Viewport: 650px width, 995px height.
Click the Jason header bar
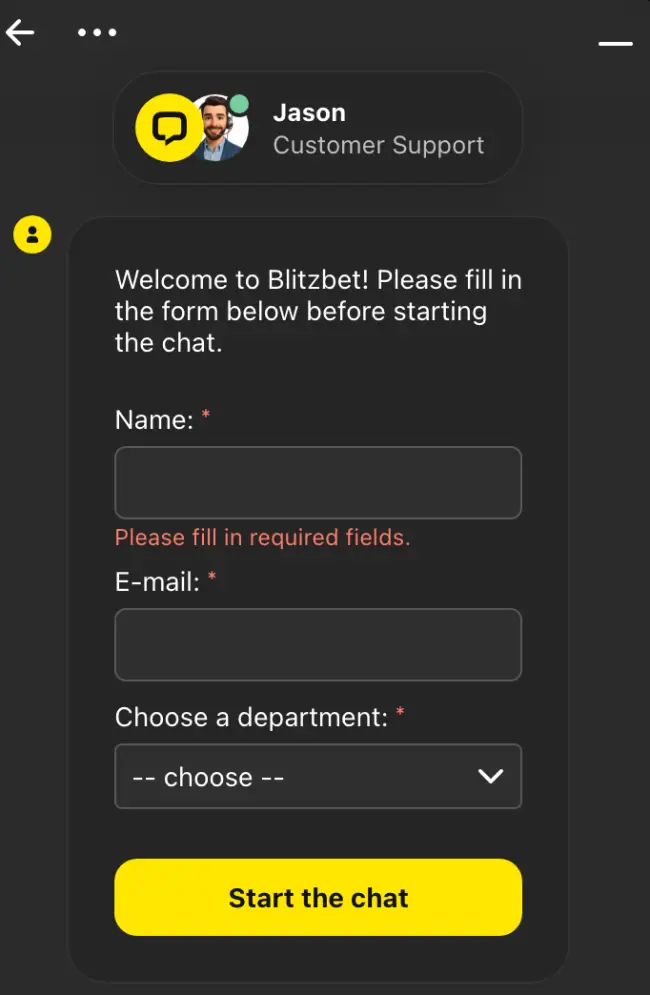pyautogui.click(x=318, y=128)
